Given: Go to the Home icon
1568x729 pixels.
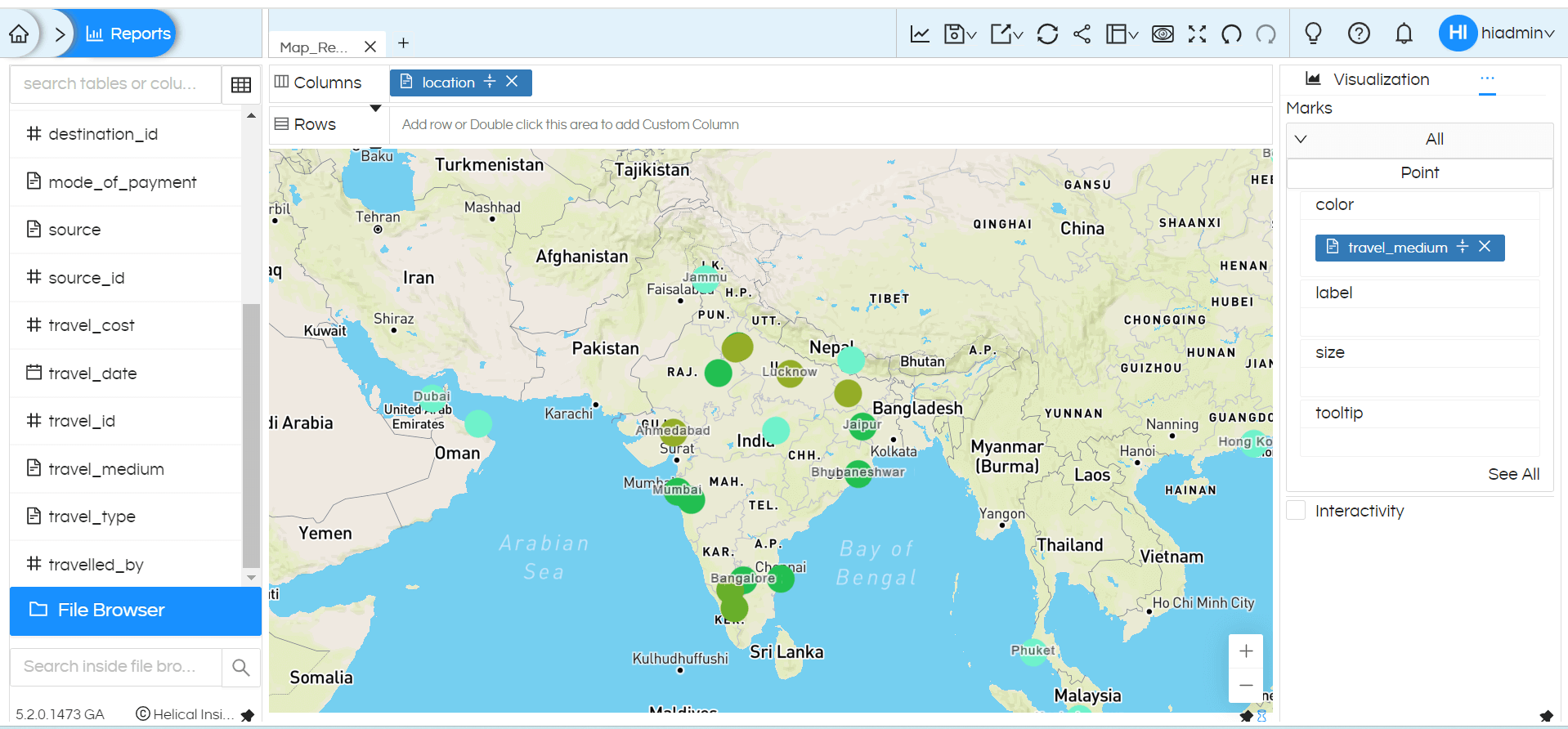Looking at the screenshot, I should click(19, 34).
